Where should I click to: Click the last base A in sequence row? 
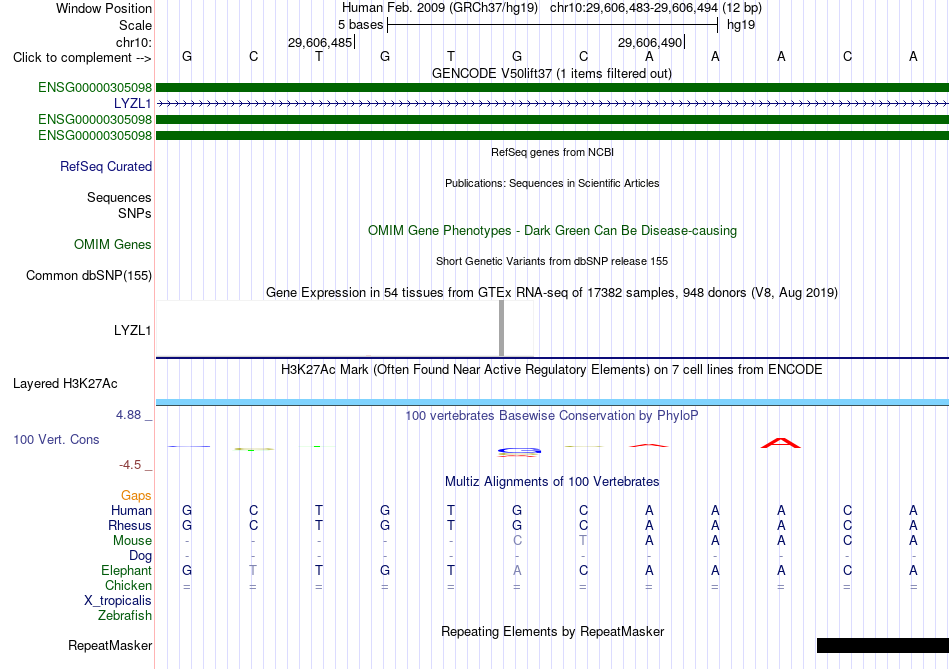(x=913, y=56)
